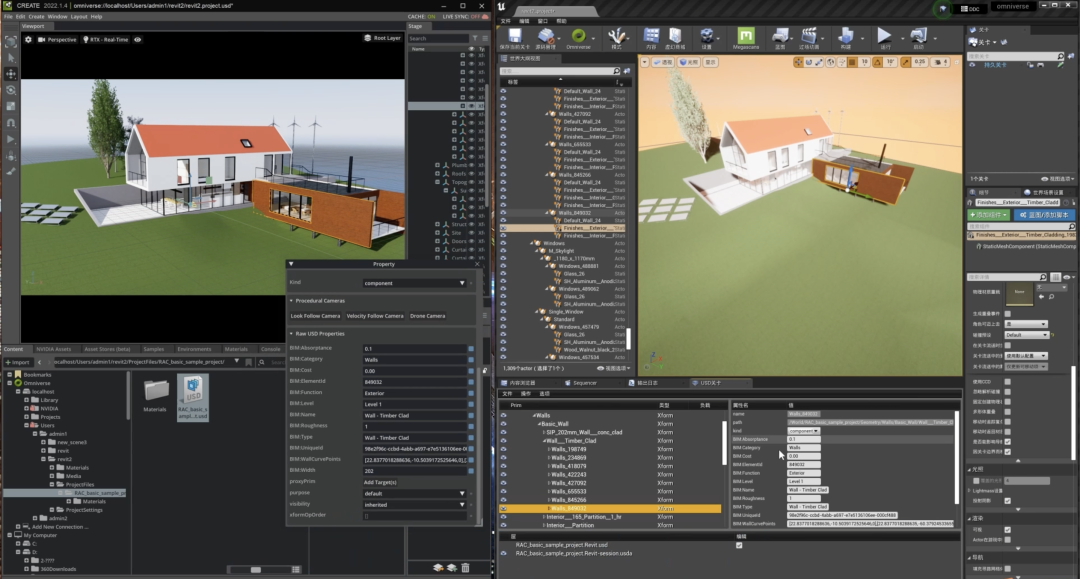Toggle translate gizmo in Unreal viewport
This screenshot has height=579, width=1080.
pyautogui.click(x=798, y=62)
